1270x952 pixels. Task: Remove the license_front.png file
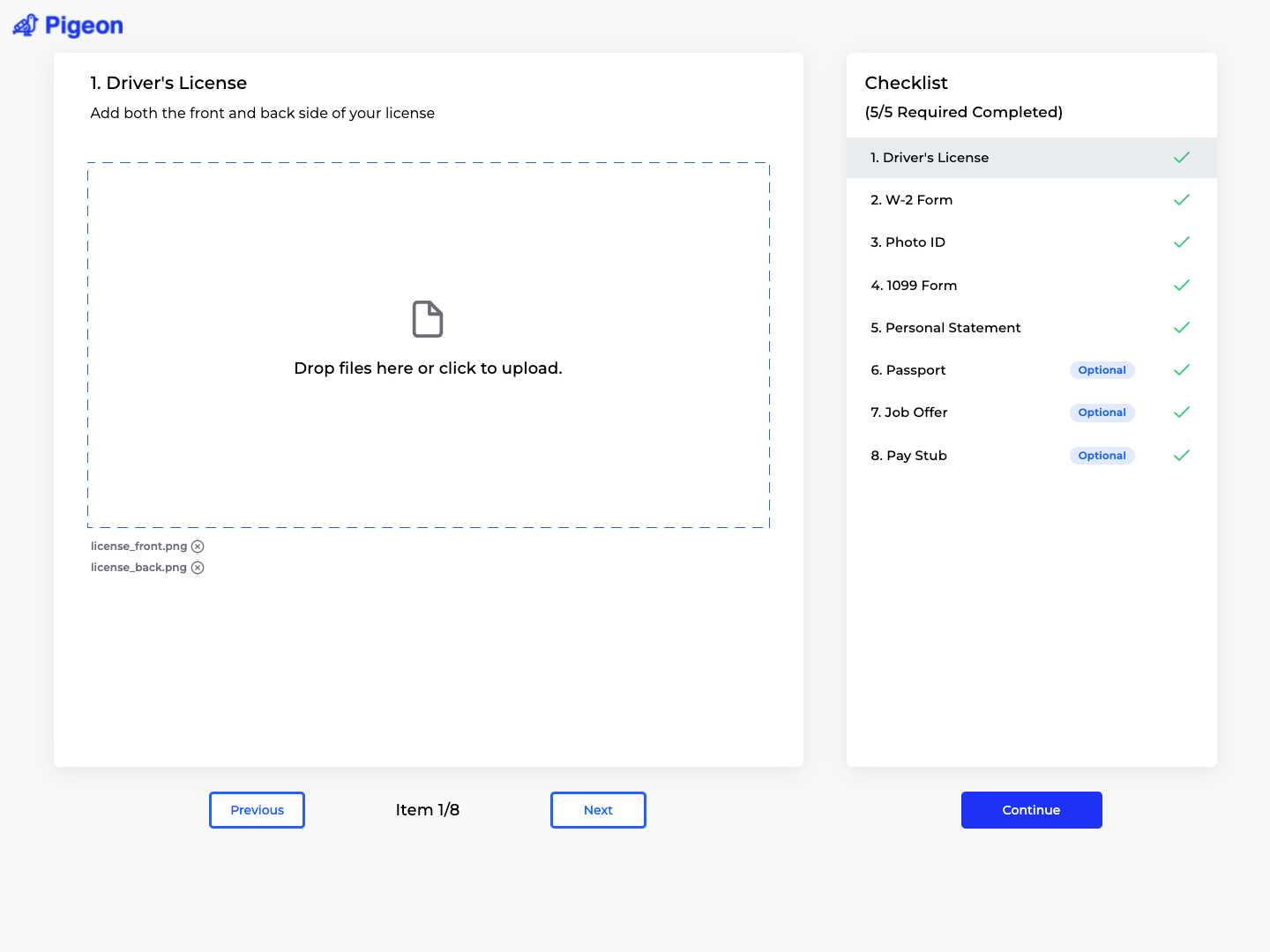coord(198,546)
